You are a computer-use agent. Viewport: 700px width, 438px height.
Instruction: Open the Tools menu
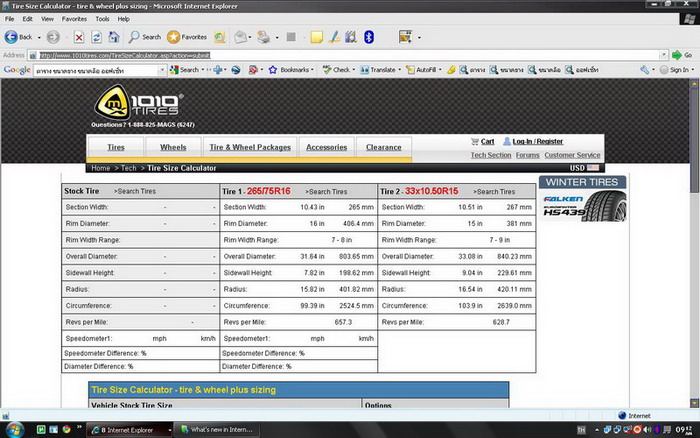pyautogui.click(x=100, y=19)
